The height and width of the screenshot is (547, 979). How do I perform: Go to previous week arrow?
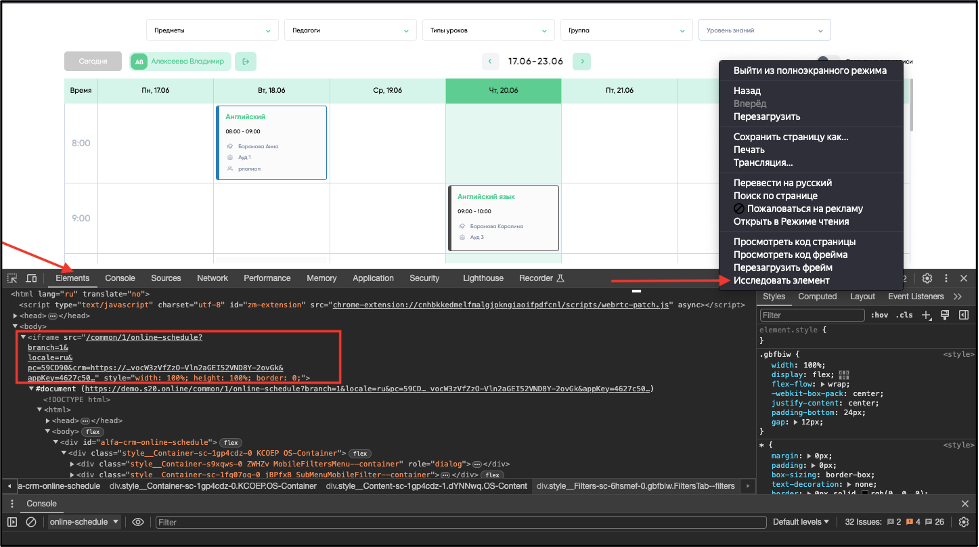(x=490, y=61)
